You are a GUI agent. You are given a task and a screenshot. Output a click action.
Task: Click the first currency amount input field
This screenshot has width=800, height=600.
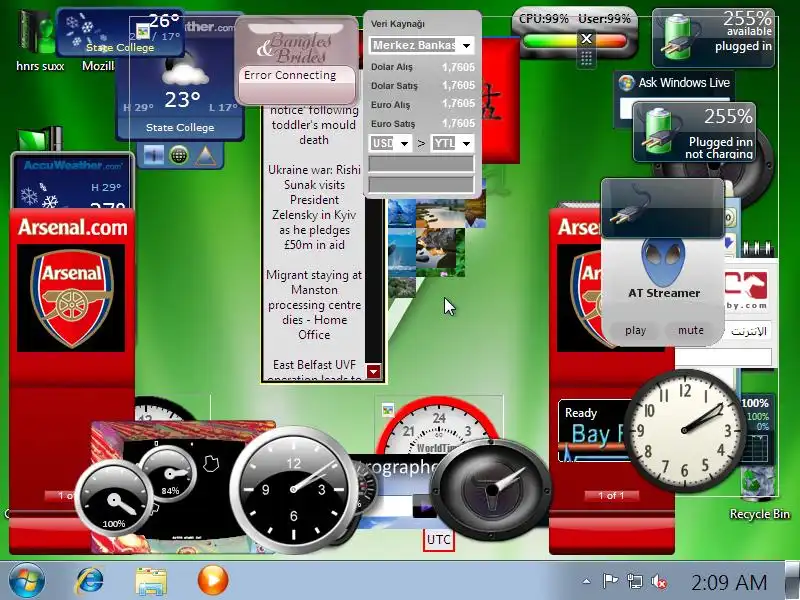421,164
